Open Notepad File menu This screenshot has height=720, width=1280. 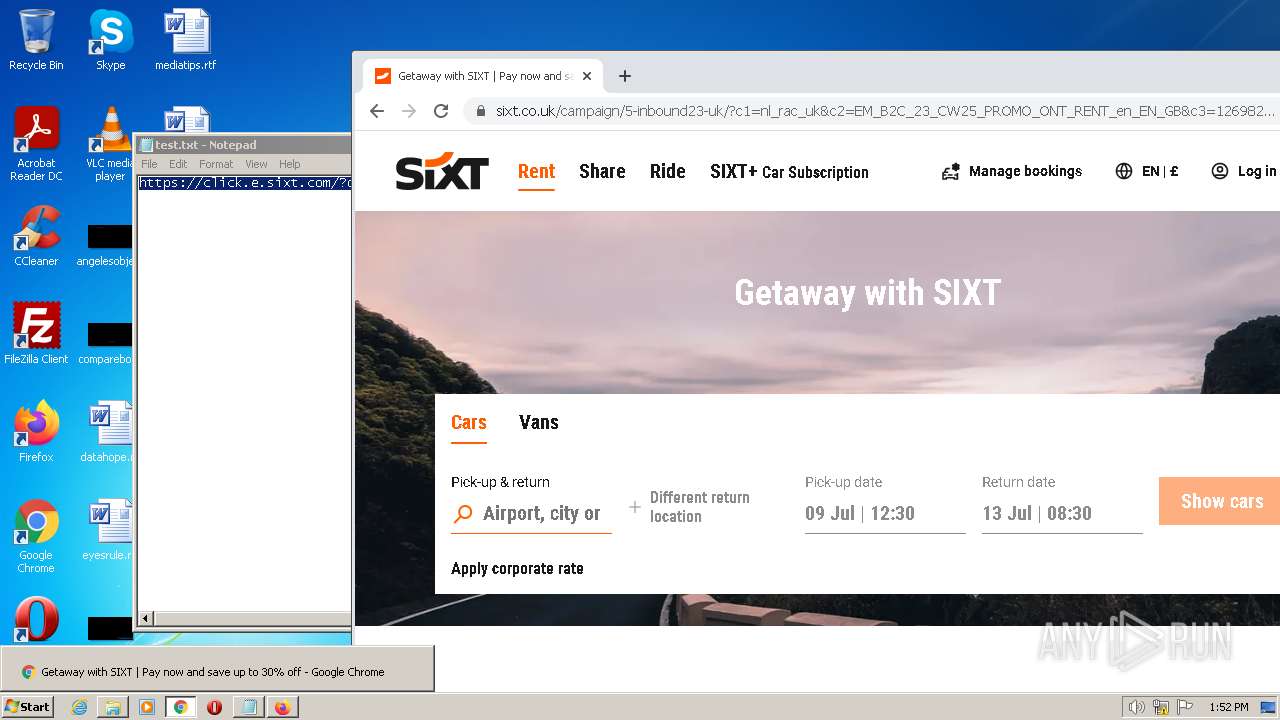[149, 164]
